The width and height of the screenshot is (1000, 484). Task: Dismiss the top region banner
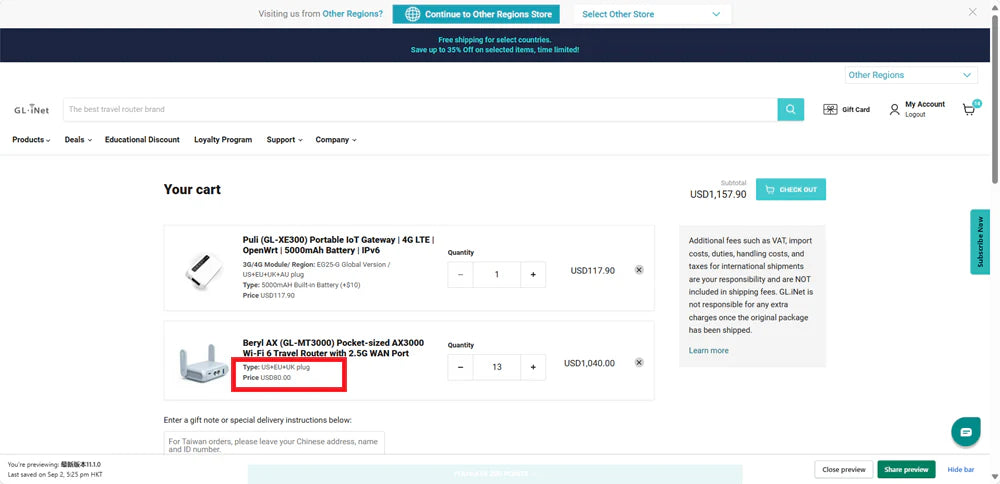[x=973, y=12]
